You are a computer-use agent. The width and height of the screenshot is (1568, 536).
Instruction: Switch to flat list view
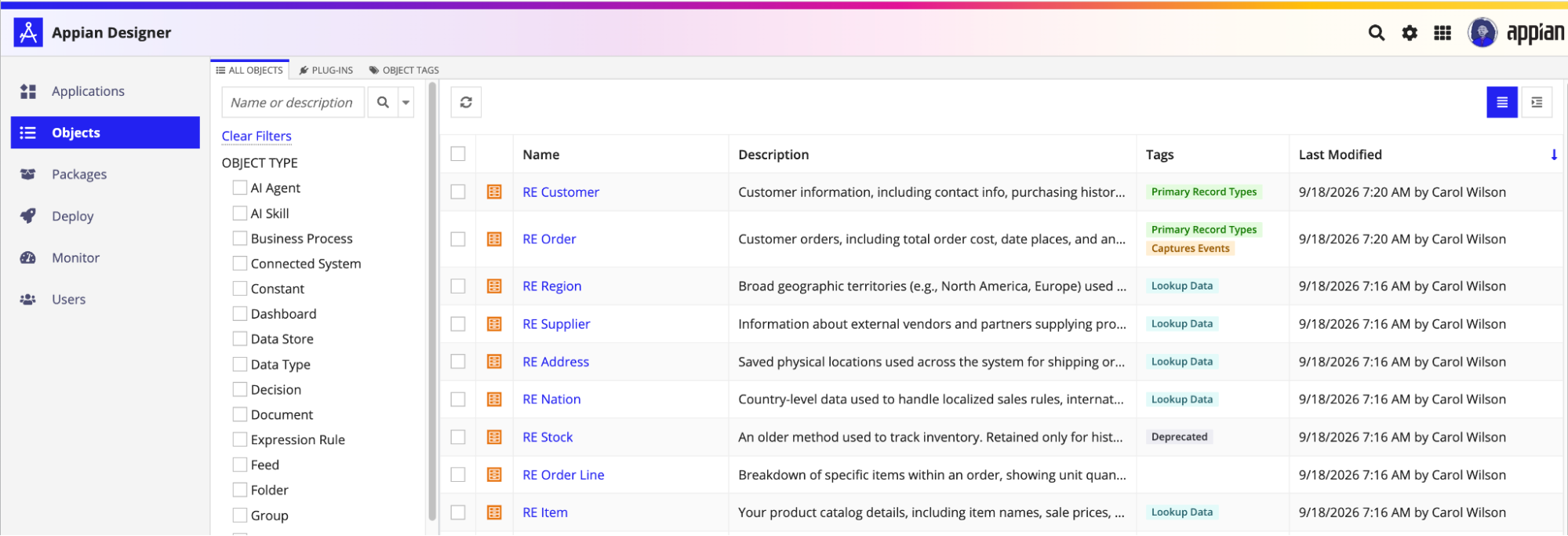pyautogui.click(x=1502, y=102)
